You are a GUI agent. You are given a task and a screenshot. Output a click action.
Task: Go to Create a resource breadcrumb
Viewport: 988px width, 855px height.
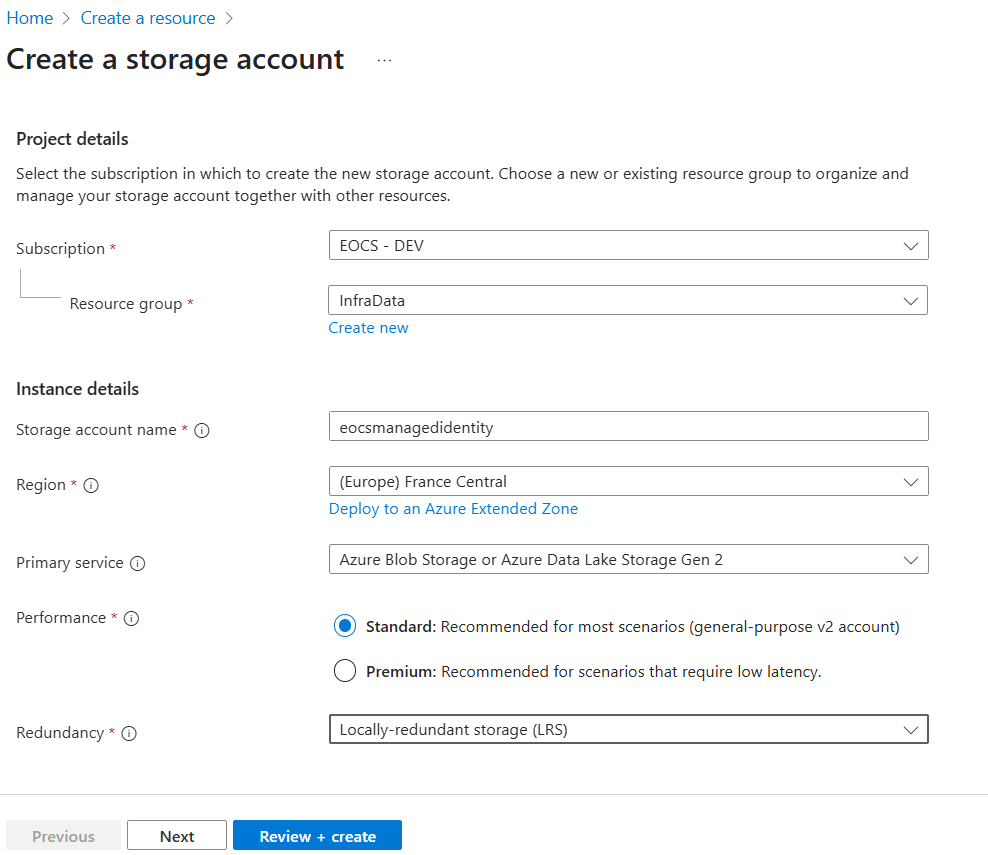pyautogui.click(x=147, y=18)
